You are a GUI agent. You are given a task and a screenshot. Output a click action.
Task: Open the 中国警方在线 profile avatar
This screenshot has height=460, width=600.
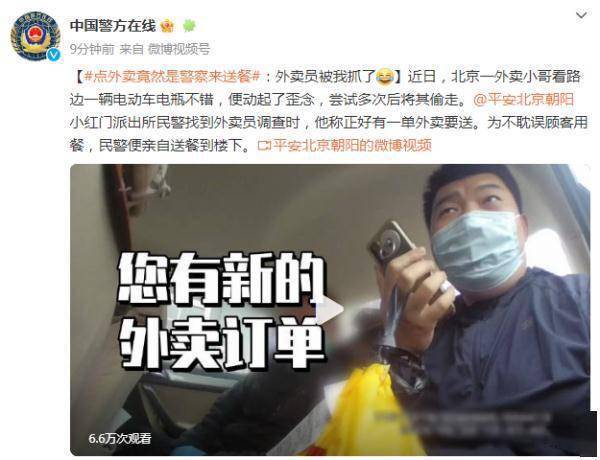click(34, 36)
